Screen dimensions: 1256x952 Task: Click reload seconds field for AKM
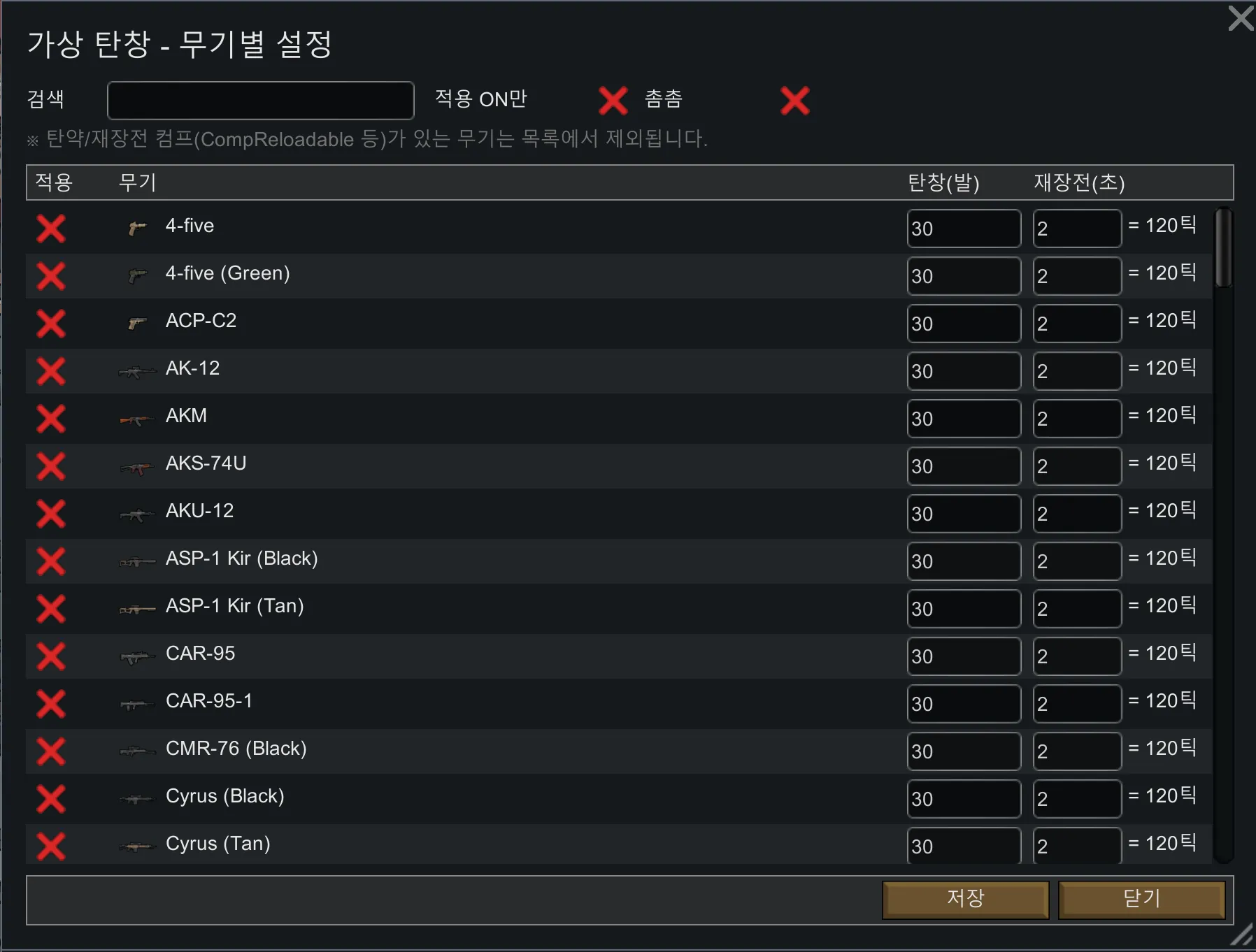(x=1077, y=419)
